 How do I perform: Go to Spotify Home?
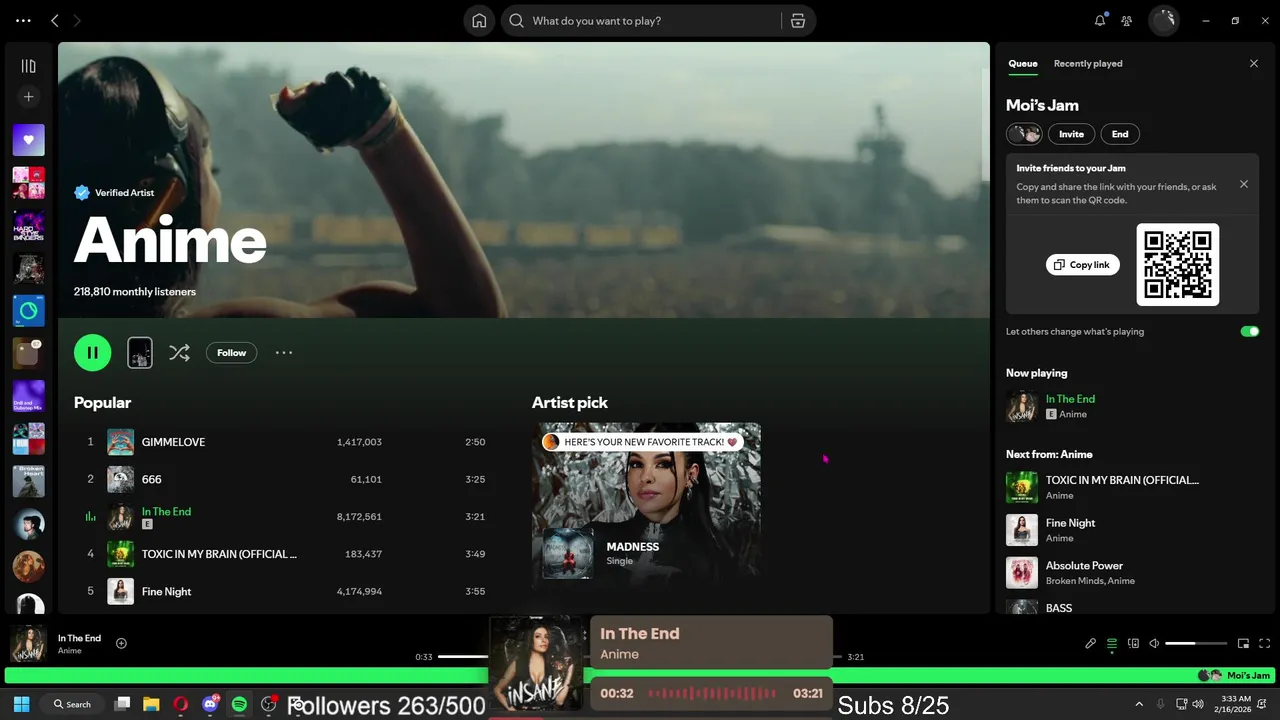click(x=479, y=20)
